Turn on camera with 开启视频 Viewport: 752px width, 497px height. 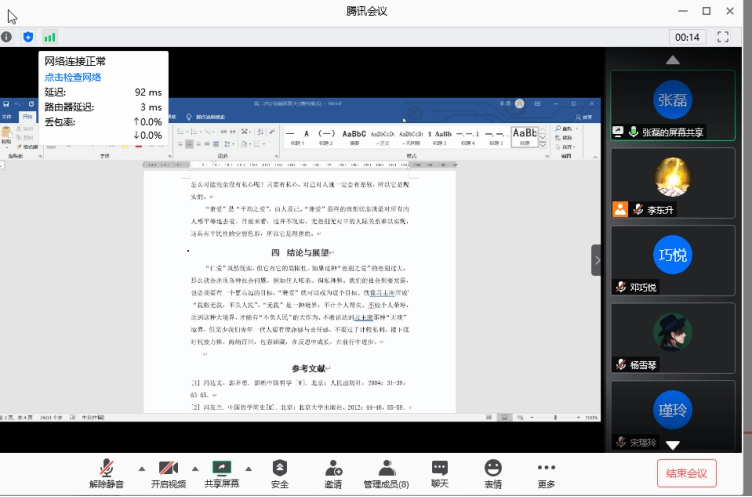tap(168, 473)
